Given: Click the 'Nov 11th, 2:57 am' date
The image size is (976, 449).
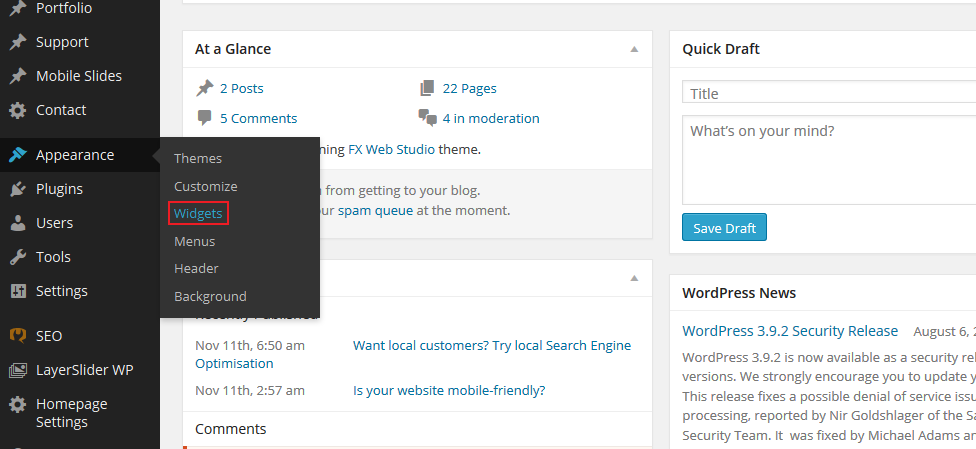Looking at the screenshot, I should (x=250, y=390).
